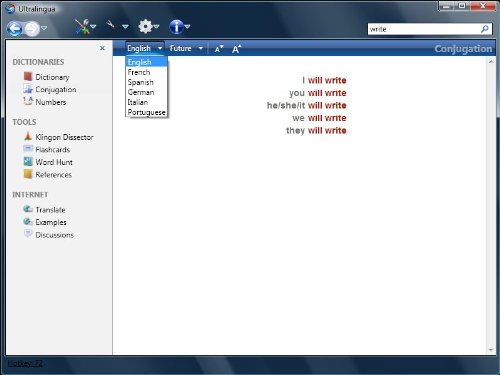
Task: Click the Conjugation sidebar icon
Action: pyautogui.click(x=28, y=89)
